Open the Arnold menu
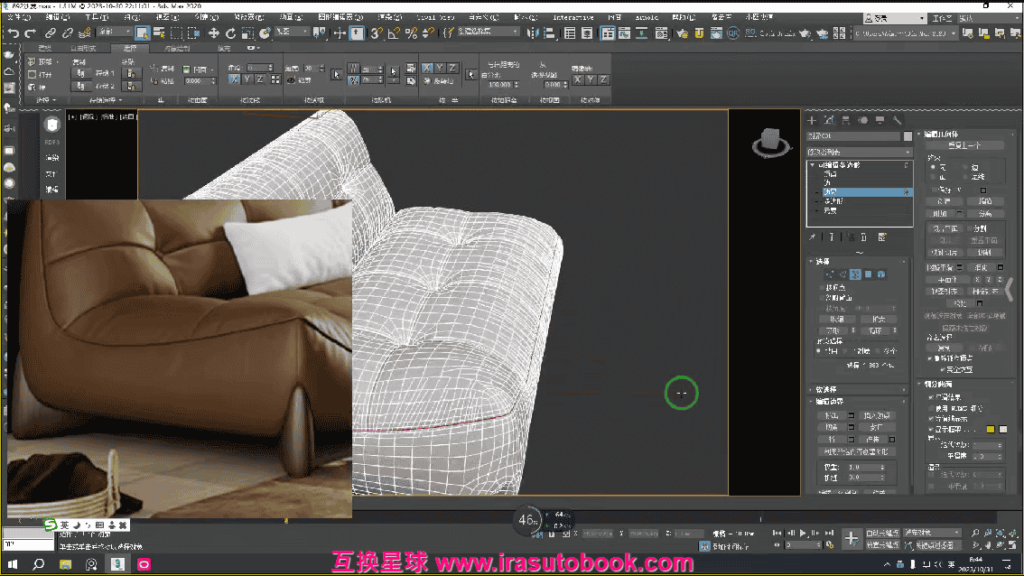 pos(647,17)
